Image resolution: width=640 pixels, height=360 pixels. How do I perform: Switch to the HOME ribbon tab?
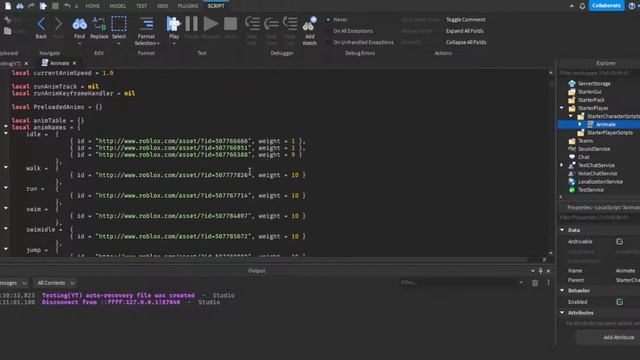click(x=93, y=6)
